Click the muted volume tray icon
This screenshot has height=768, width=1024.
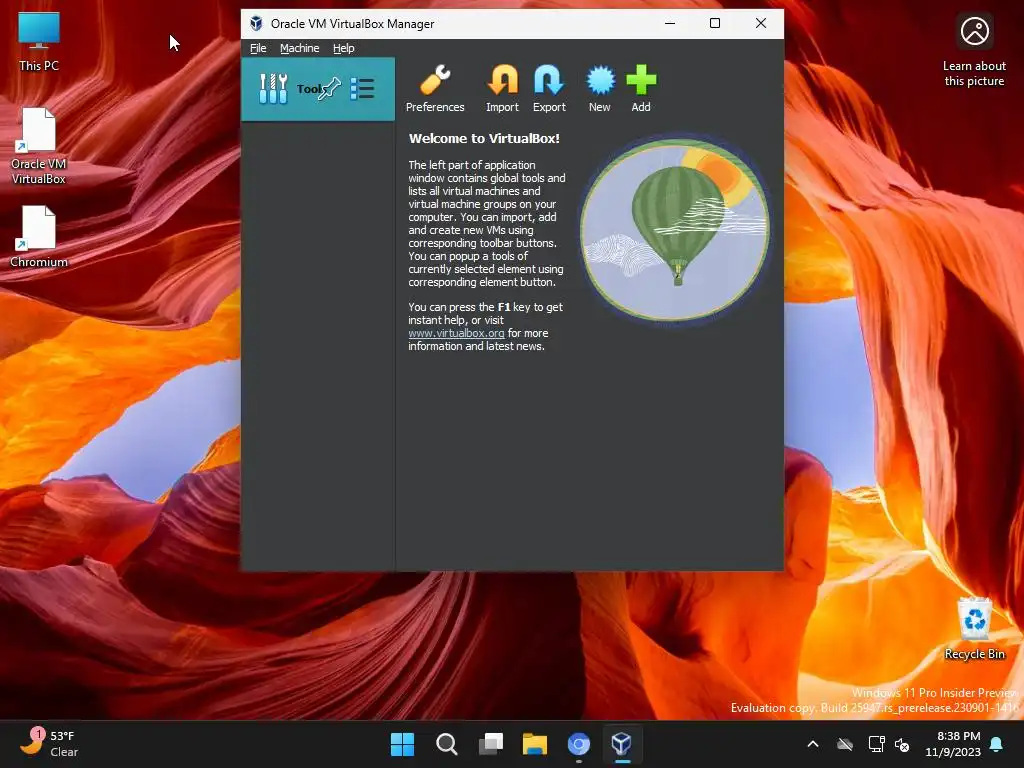(x=902, y=744)
